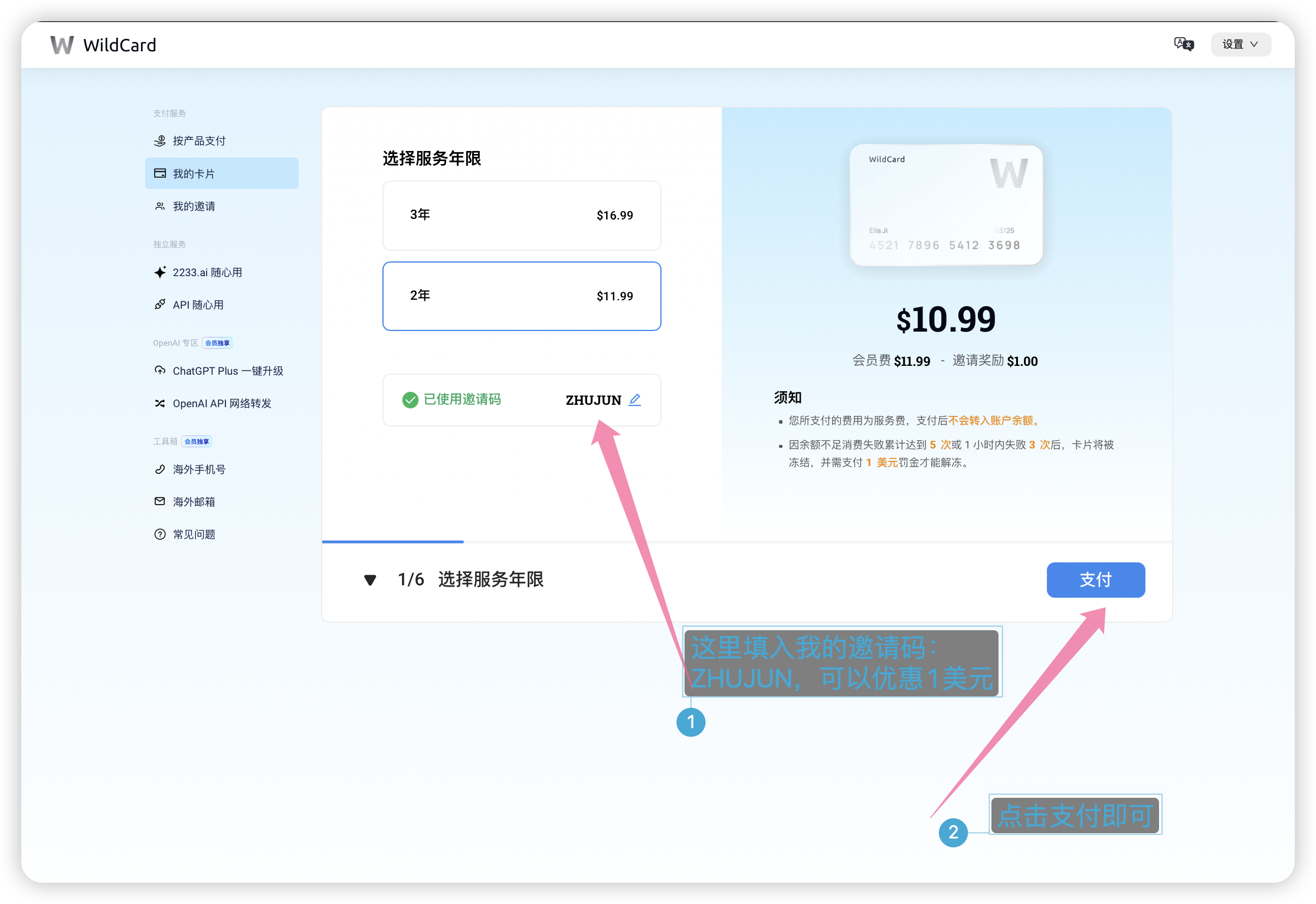
Task: Select the 2年 $11.99 plan
Action: pos(522,296)
